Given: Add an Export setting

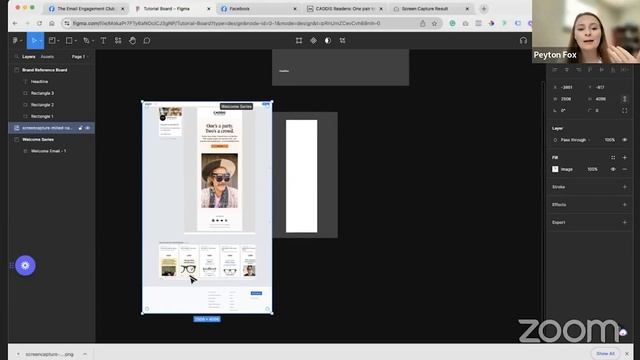Looking at the screenshot, I should (x=624, y=222).
